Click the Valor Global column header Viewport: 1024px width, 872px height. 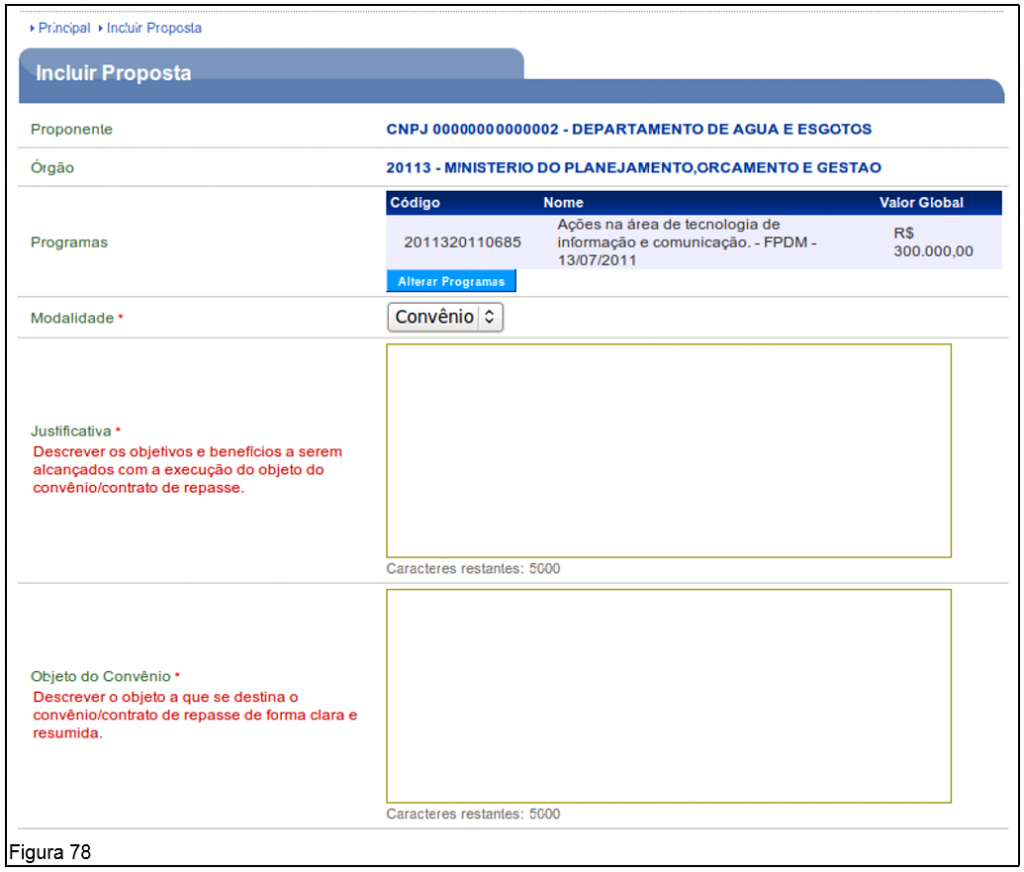point(921,203)
